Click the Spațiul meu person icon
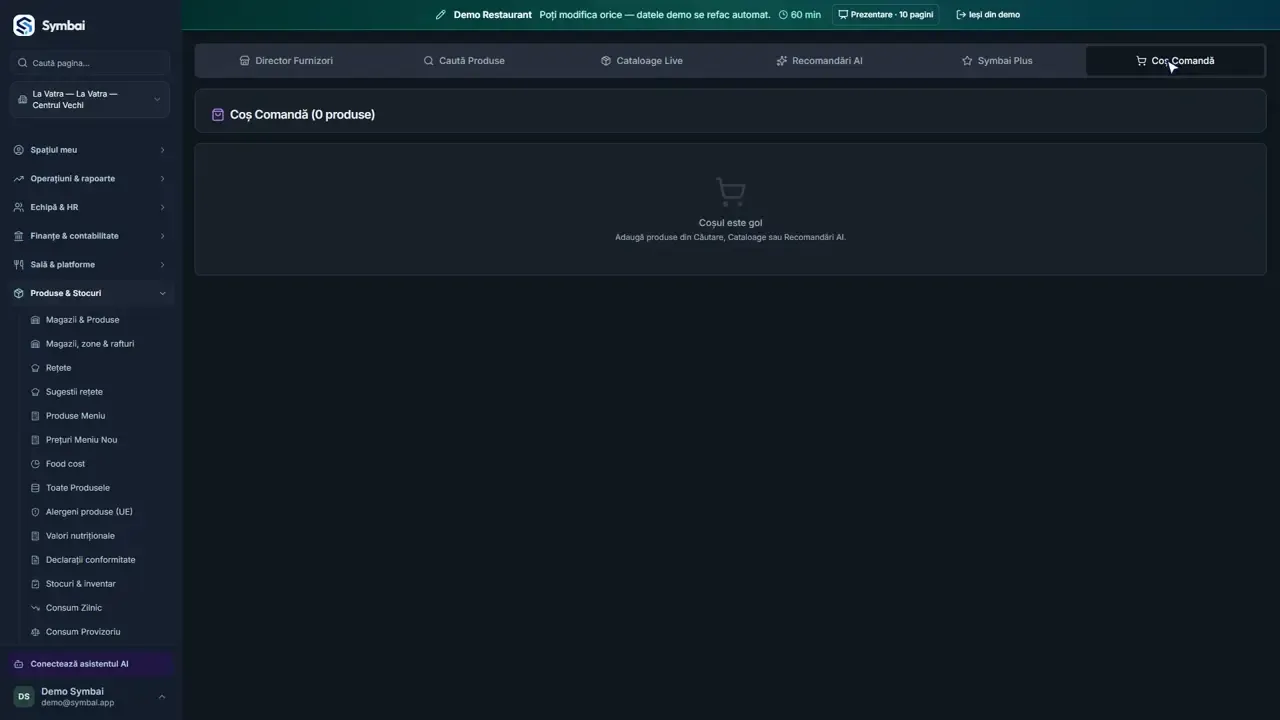1280x720 pixels. (x=19, y=150)
